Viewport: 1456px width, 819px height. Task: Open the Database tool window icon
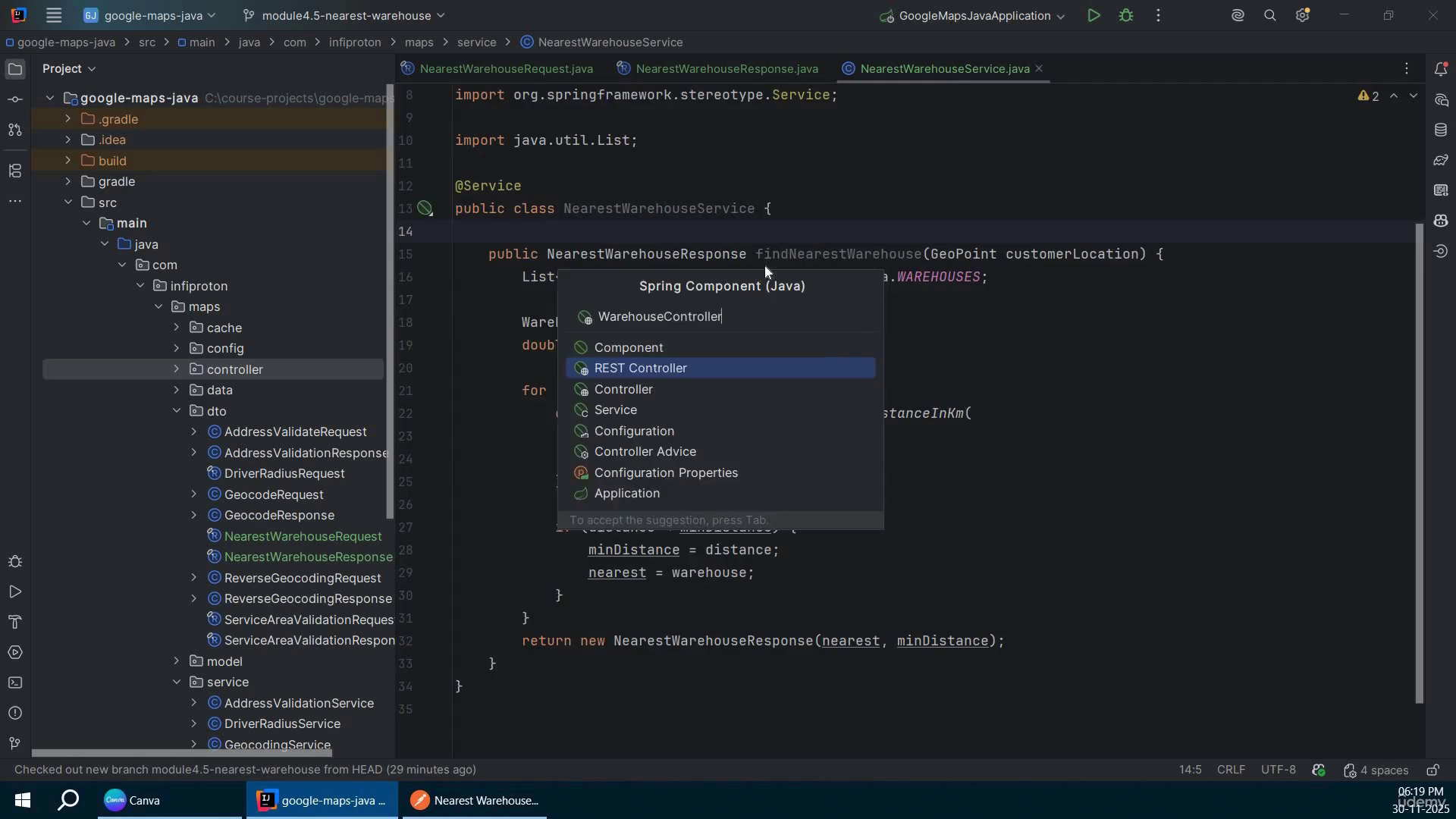click(1441, 130)
